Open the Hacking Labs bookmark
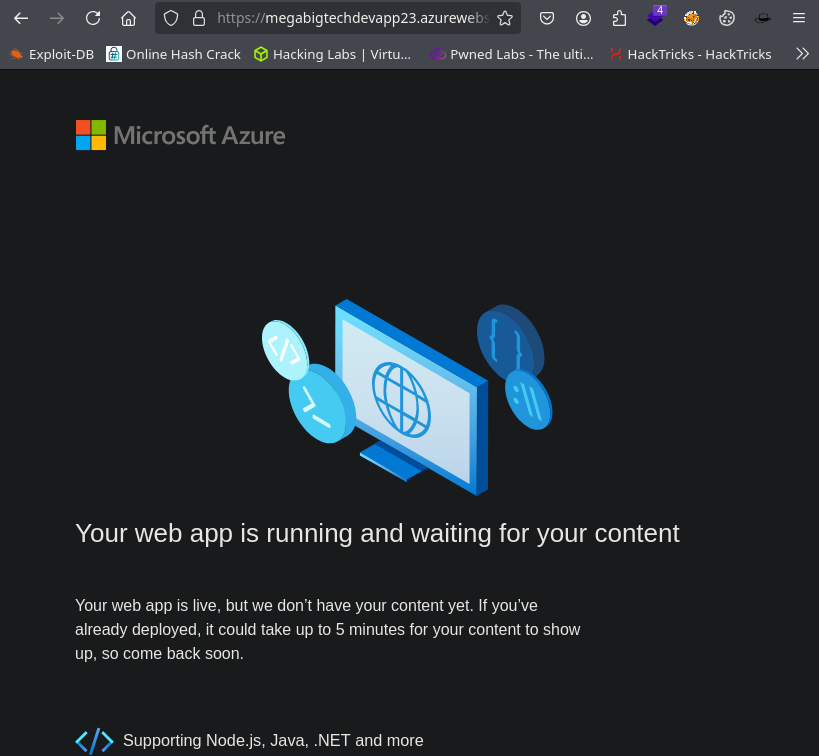 pyautogui.click(x=332, y=54)
